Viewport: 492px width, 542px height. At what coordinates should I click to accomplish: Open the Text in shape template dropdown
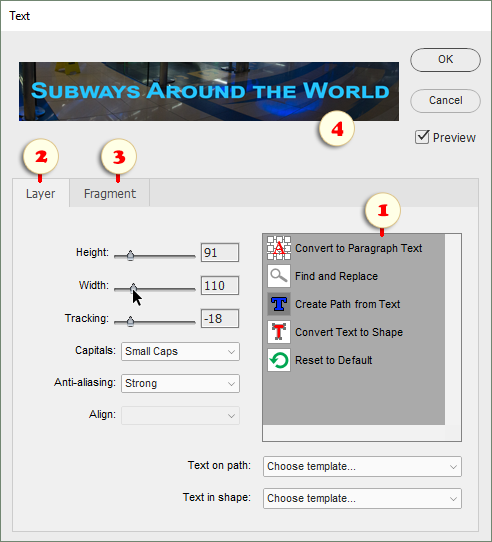(x=362, y=498)
